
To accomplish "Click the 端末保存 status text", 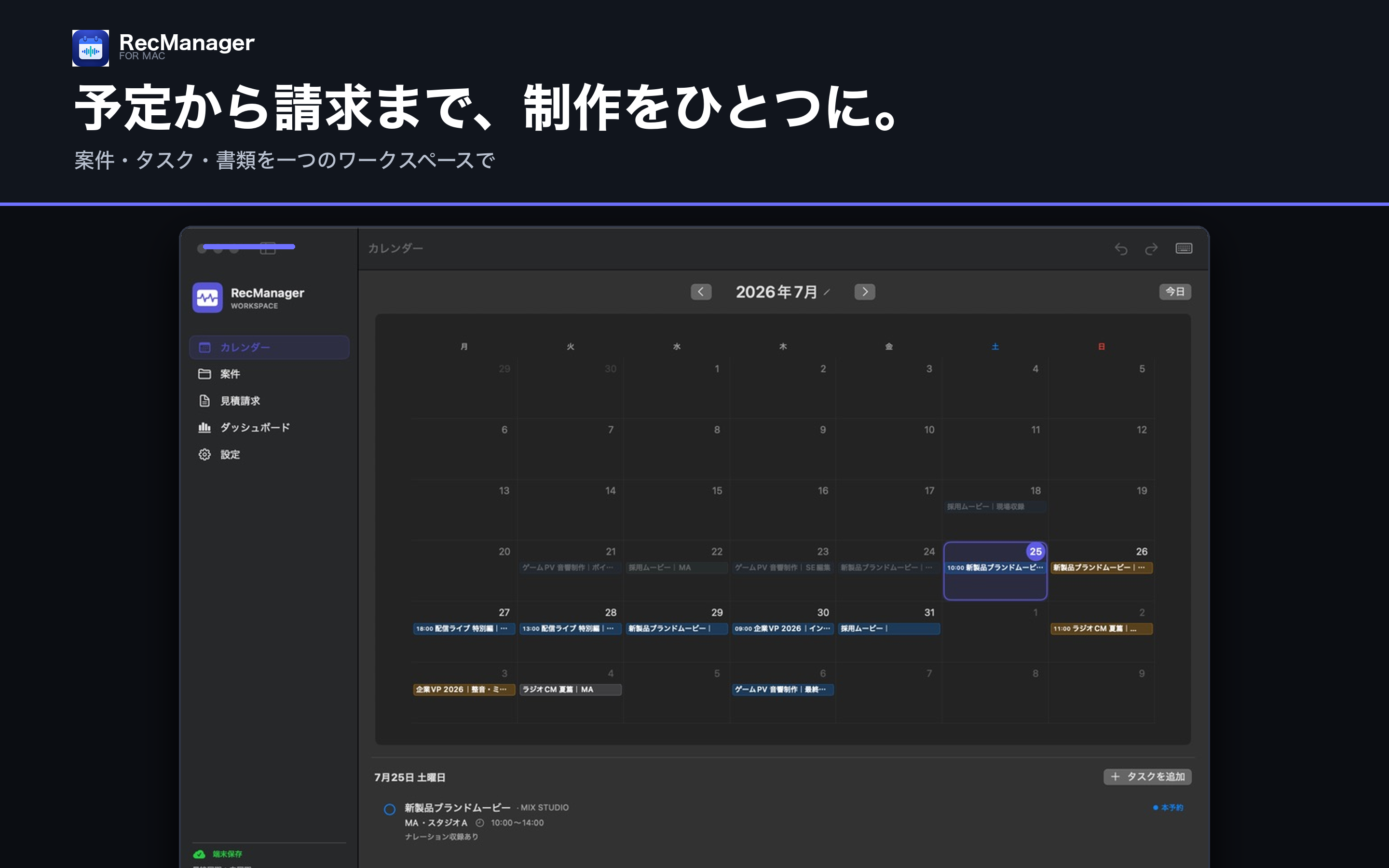I will 227,854.
